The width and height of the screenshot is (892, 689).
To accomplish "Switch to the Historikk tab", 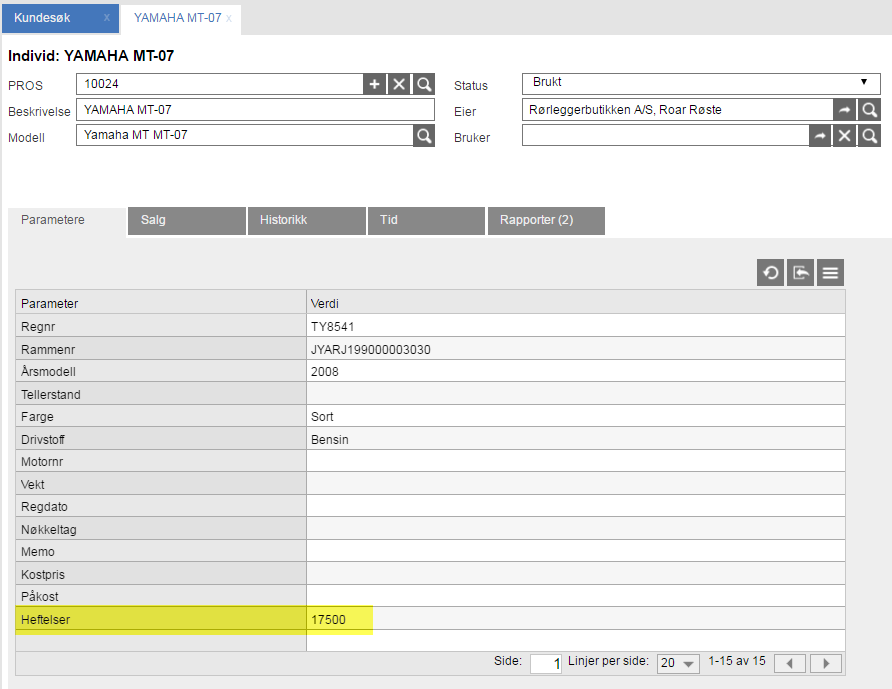I will click(307, 221).
